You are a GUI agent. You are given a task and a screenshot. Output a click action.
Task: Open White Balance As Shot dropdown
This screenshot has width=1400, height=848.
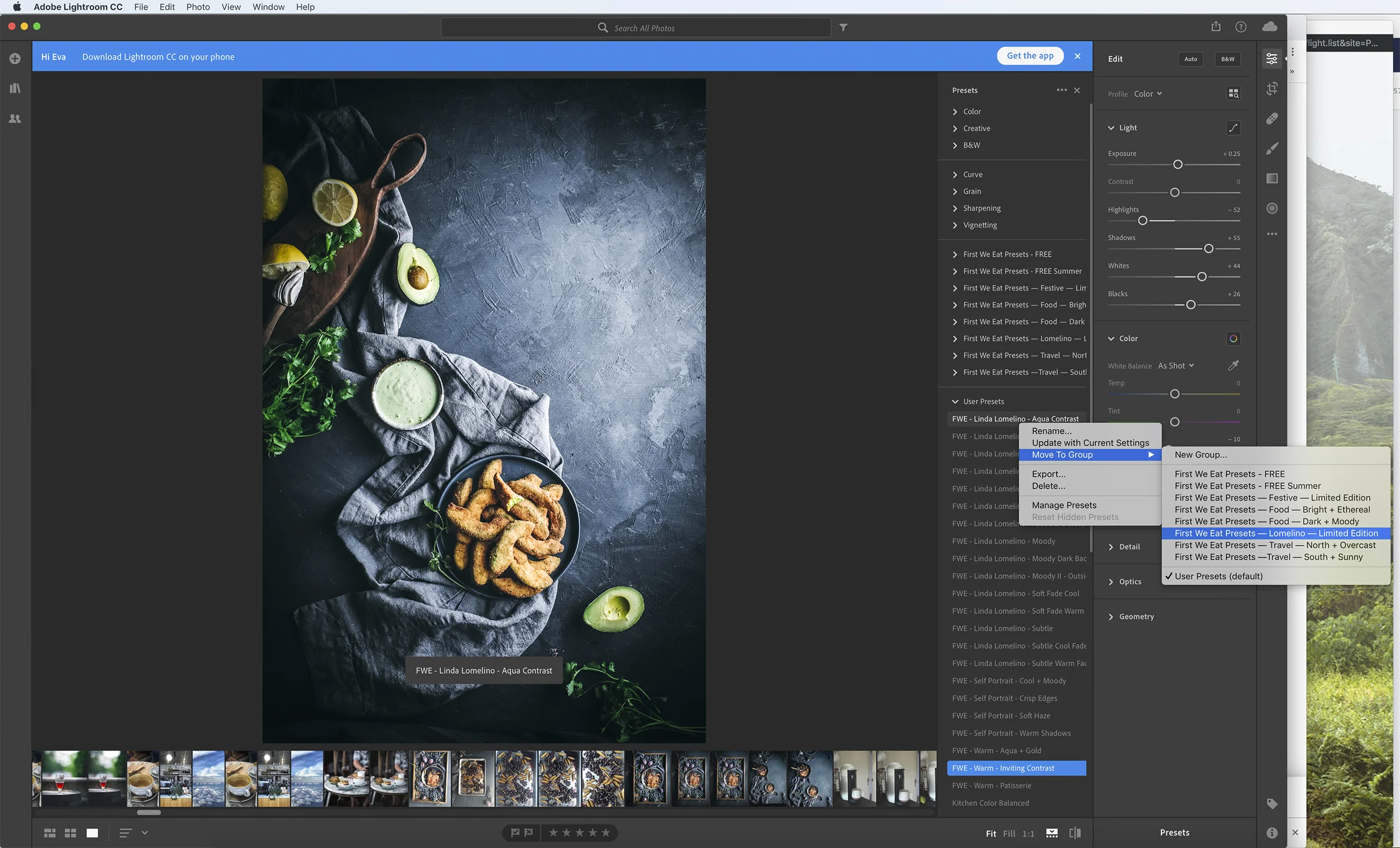tap(1175, 365)
